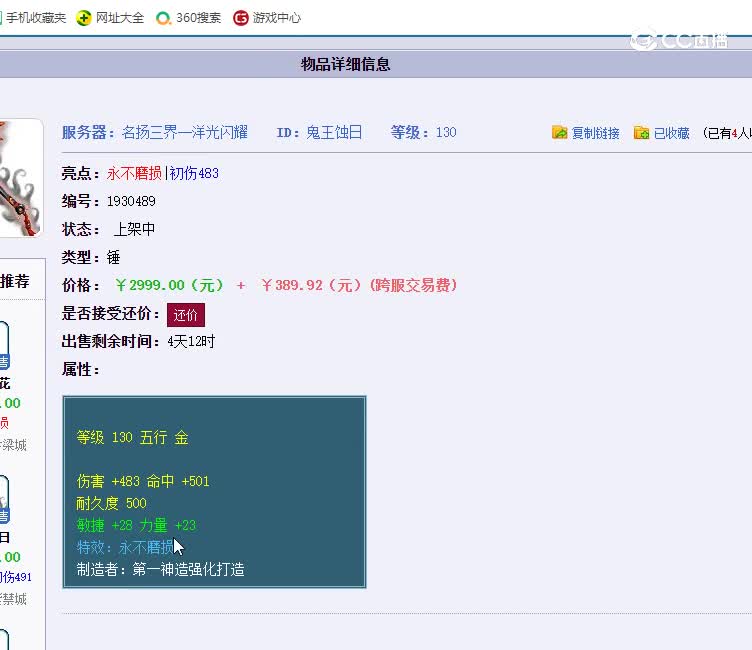Click the 网址大全 green plus icon

(83, 18)
